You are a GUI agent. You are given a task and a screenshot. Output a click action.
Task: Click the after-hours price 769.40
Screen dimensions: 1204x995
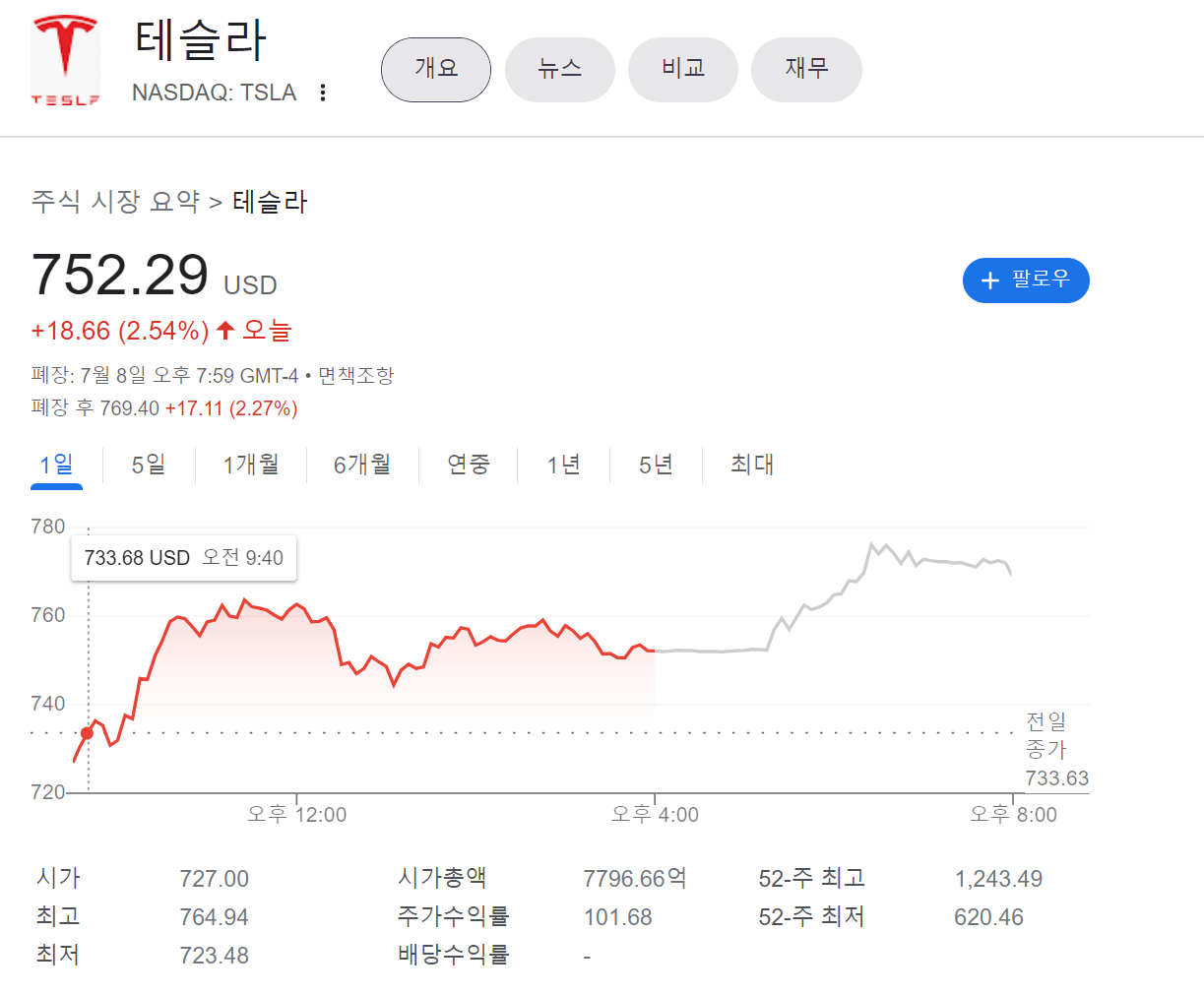pos(129,408)
